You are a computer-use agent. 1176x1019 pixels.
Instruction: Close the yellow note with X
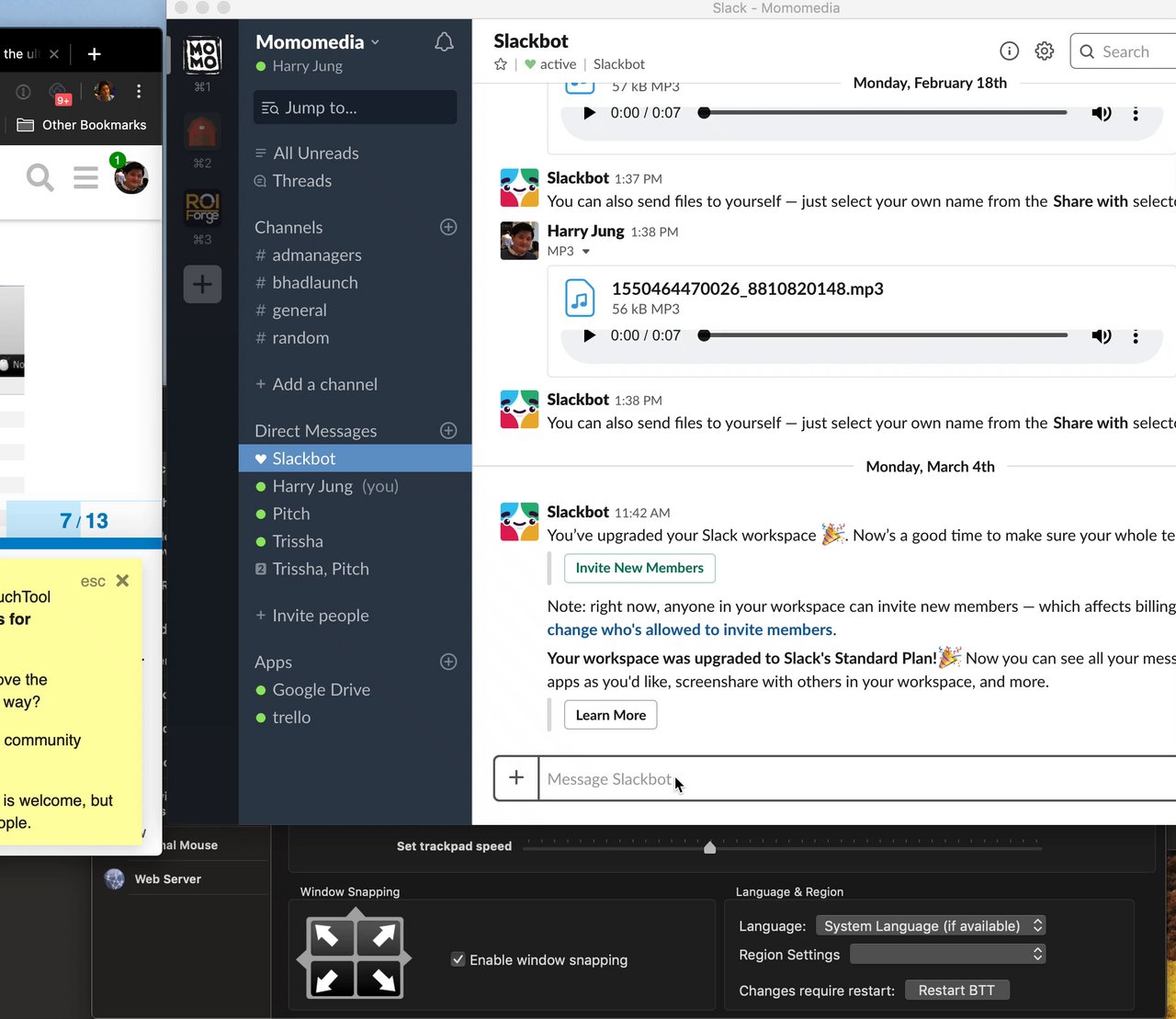123,581
